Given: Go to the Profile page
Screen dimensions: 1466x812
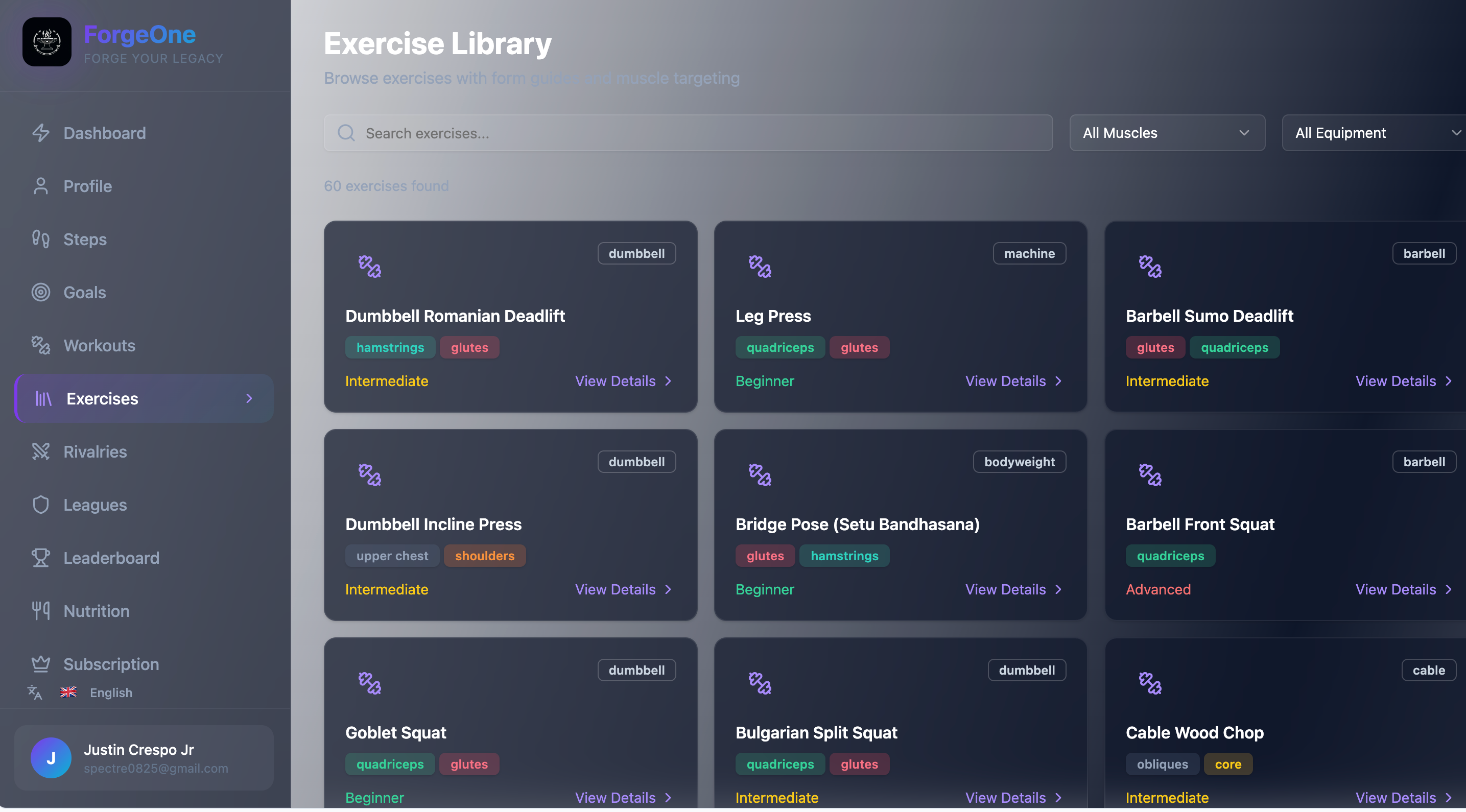Looking at the screenshot, I should click(x=87, y=186).
